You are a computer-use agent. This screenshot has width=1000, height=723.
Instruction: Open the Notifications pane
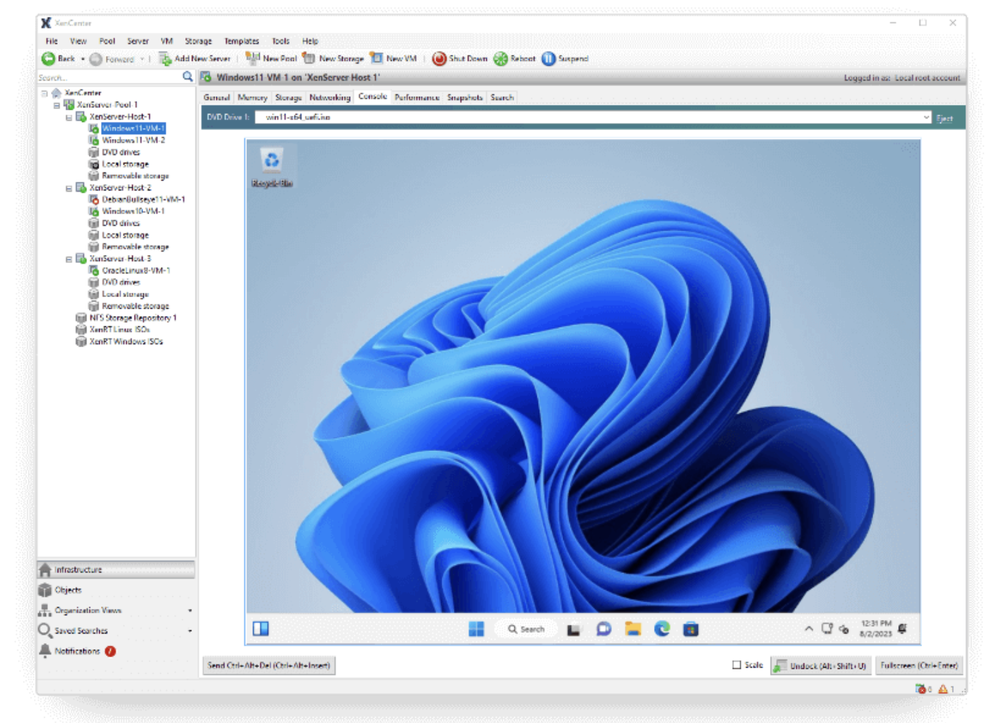point(77,651)
